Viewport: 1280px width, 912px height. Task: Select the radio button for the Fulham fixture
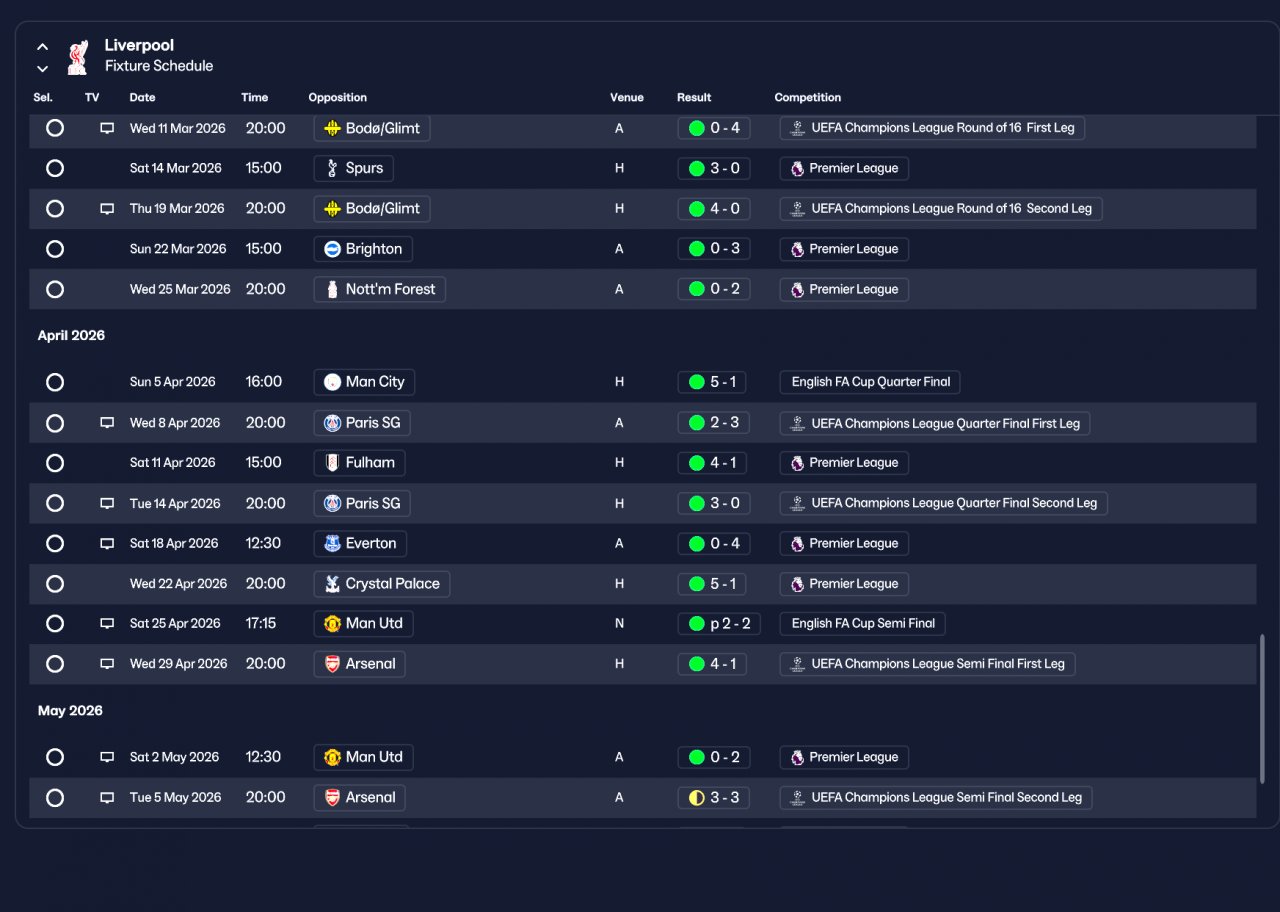(x=55, y=463)
